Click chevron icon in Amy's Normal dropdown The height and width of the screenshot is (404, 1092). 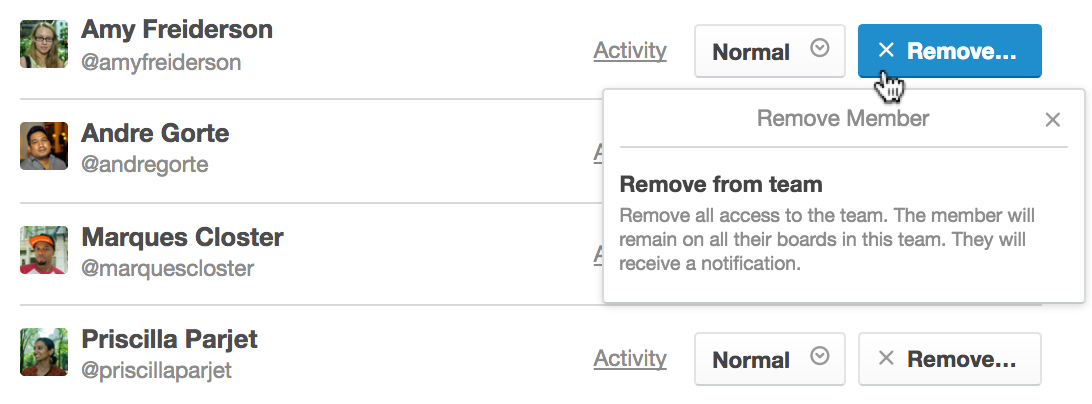(820, 48)
